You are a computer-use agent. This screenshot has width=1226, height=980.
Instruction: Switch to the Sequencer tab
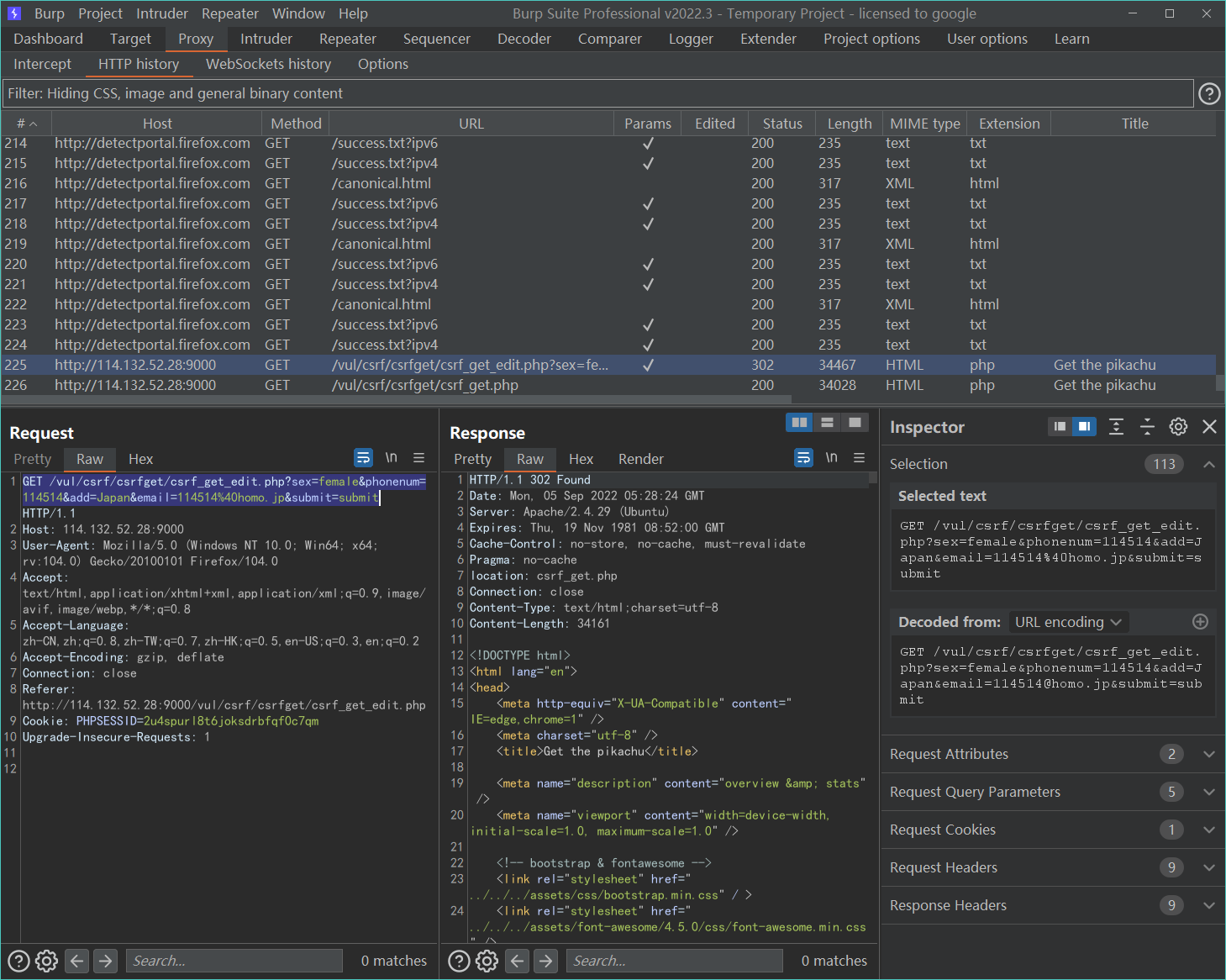[x=437, y=39]
